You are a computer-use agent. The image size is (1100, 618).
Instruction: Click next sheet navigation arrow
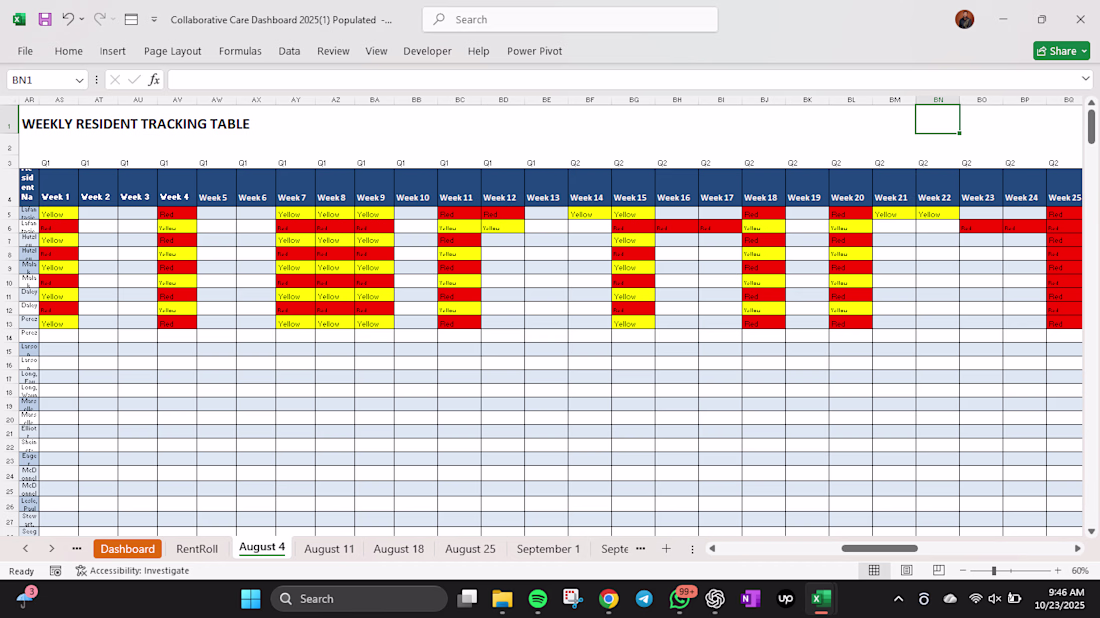(x=51, y=549)
